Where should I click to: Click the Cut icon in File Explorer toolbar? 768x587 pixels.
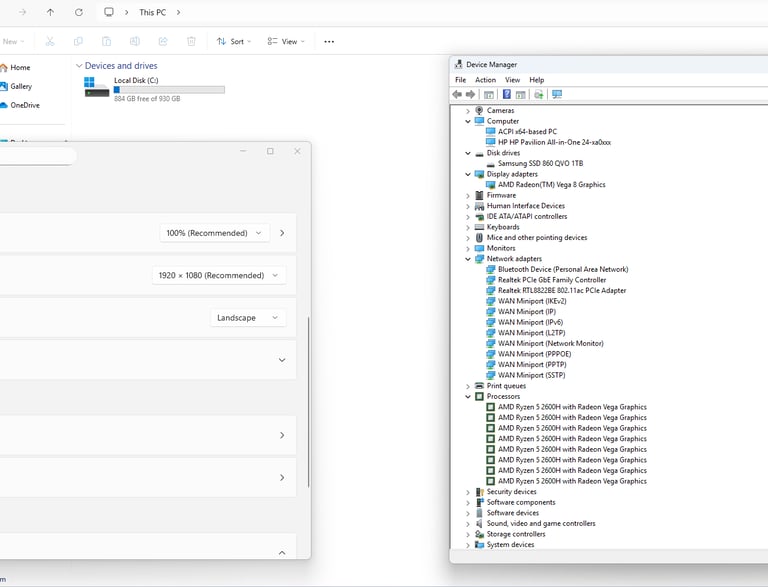49,42
